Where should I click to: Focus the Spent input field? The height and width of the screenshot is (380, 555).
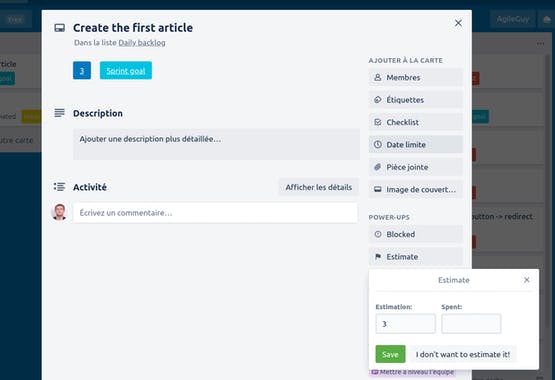point(471,324)
